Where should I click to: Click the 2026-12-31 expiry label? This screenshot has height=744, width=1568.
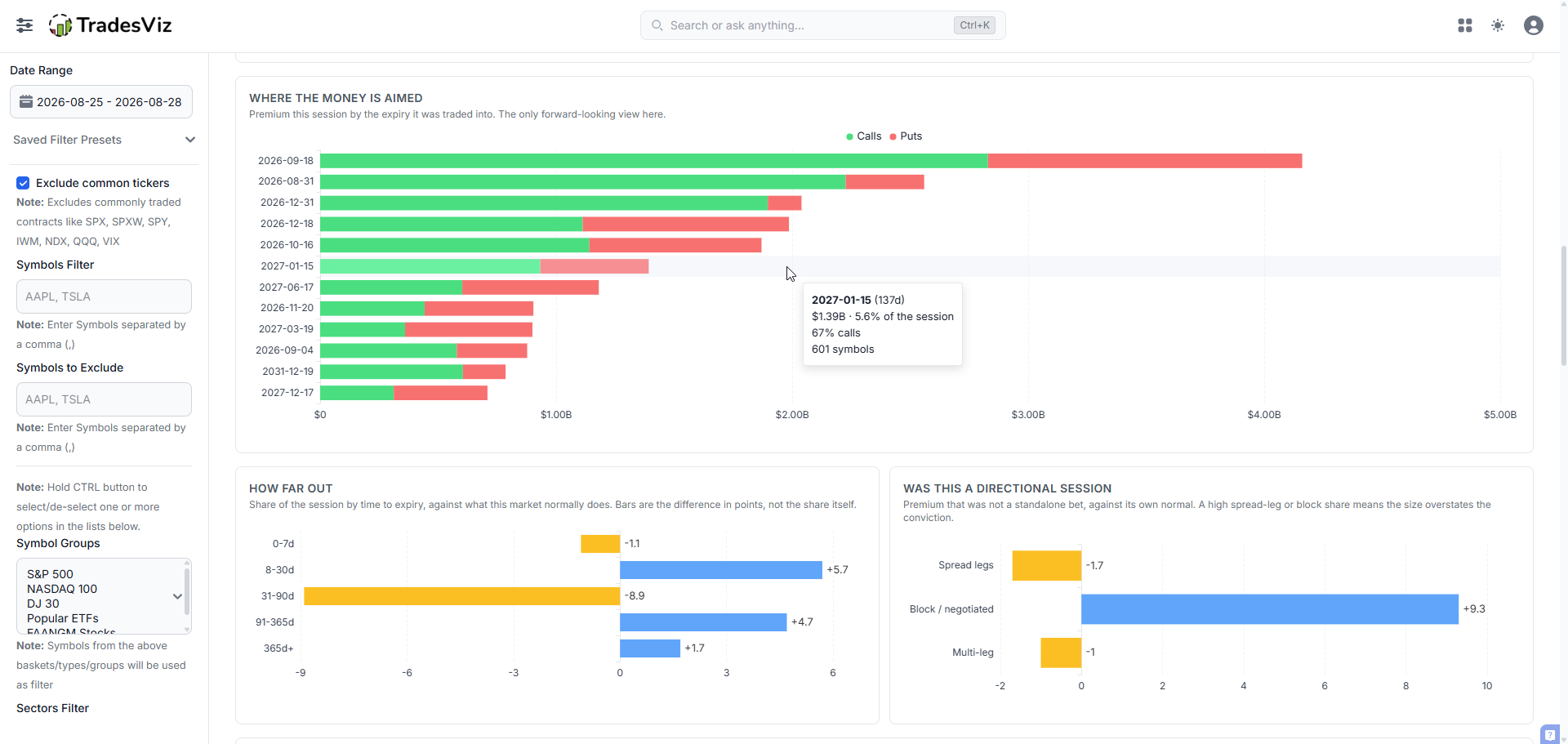(x=287, y=203)
